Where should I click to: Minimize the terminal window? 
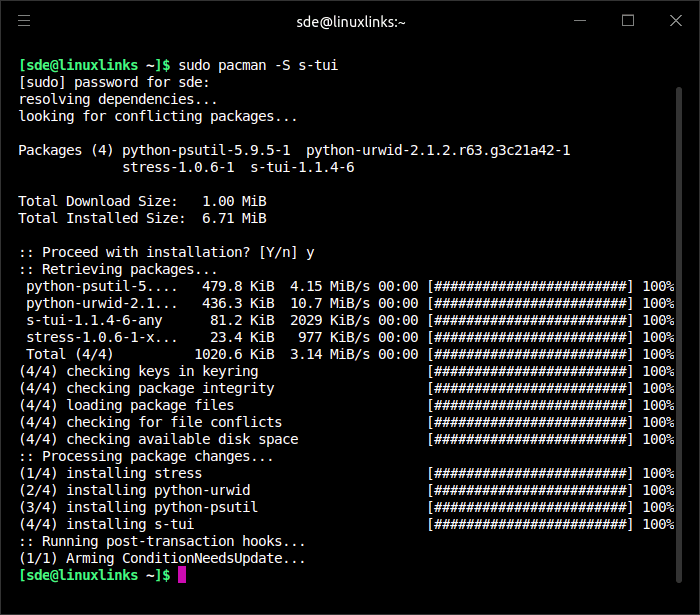point(580,21)
